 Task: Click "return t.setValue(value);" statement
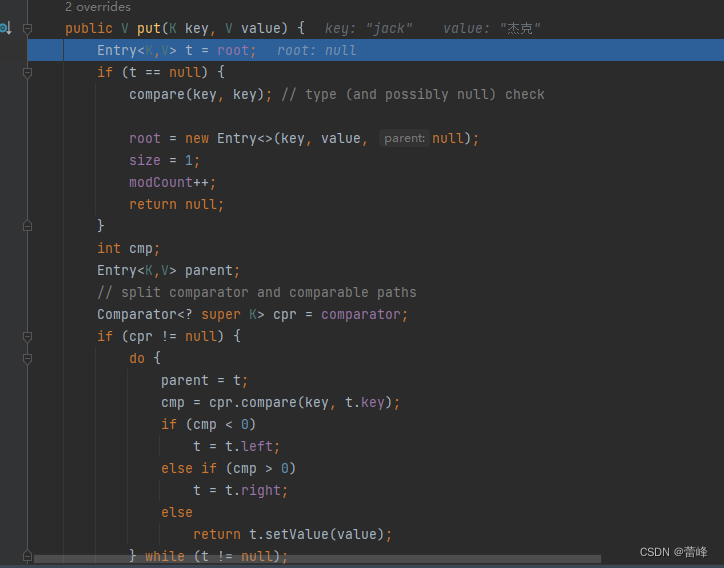click(292, 535)
